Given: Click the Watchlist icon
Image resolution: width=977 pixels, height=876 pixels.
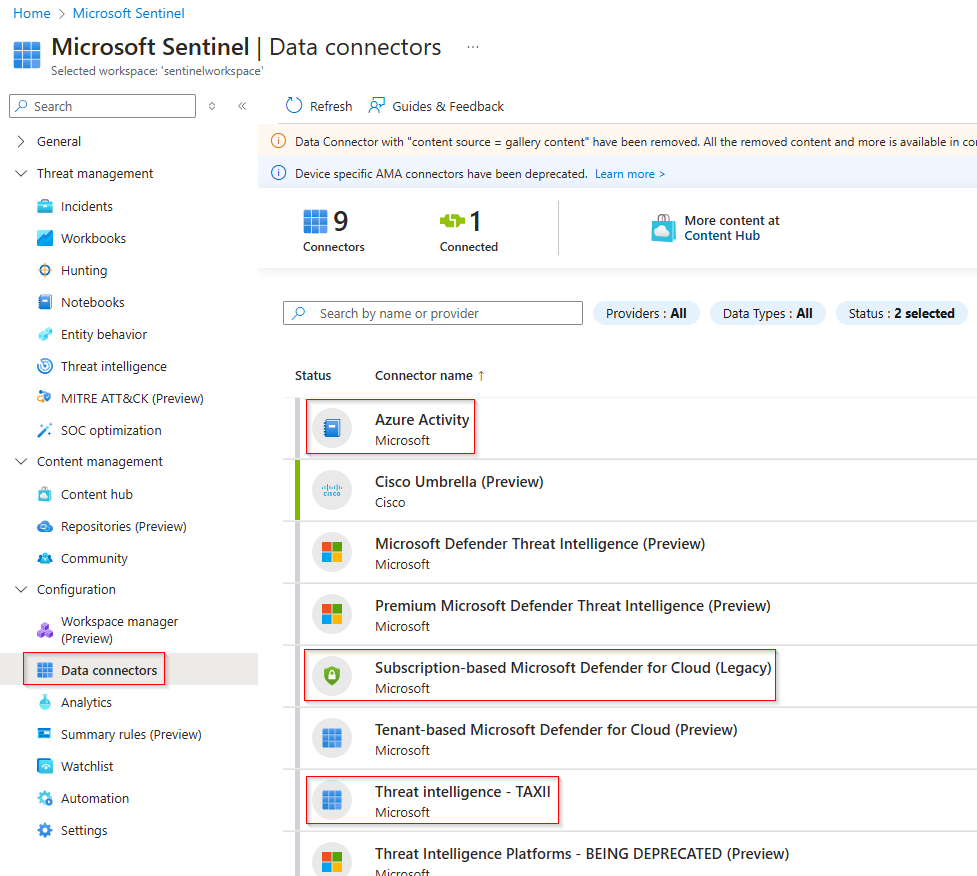Looking at the screenshot, I should [45, 767].
